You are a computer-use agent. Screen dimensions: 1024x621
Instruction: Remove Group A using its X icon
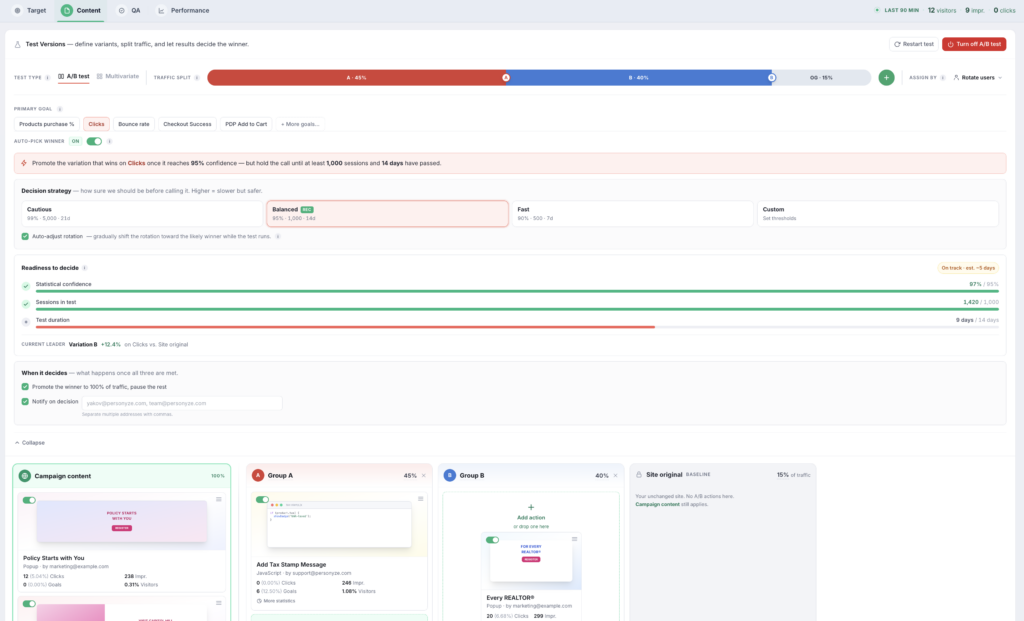(424, 475)
